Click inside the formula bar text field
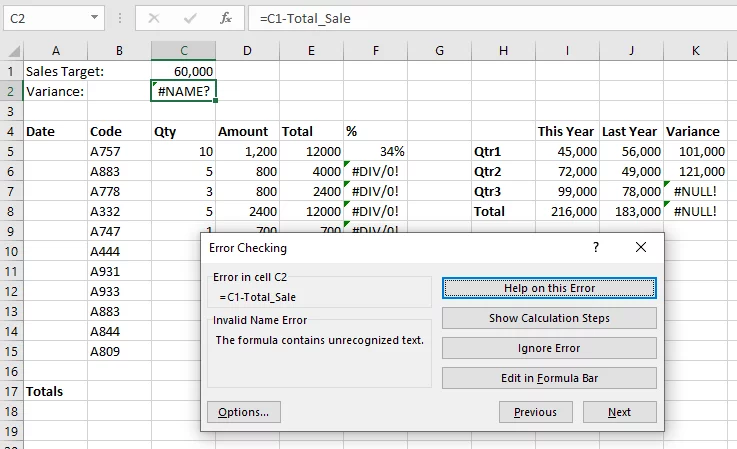Viewport: 737px width, 449px height. pyautogui.click(x=492, y=18)
